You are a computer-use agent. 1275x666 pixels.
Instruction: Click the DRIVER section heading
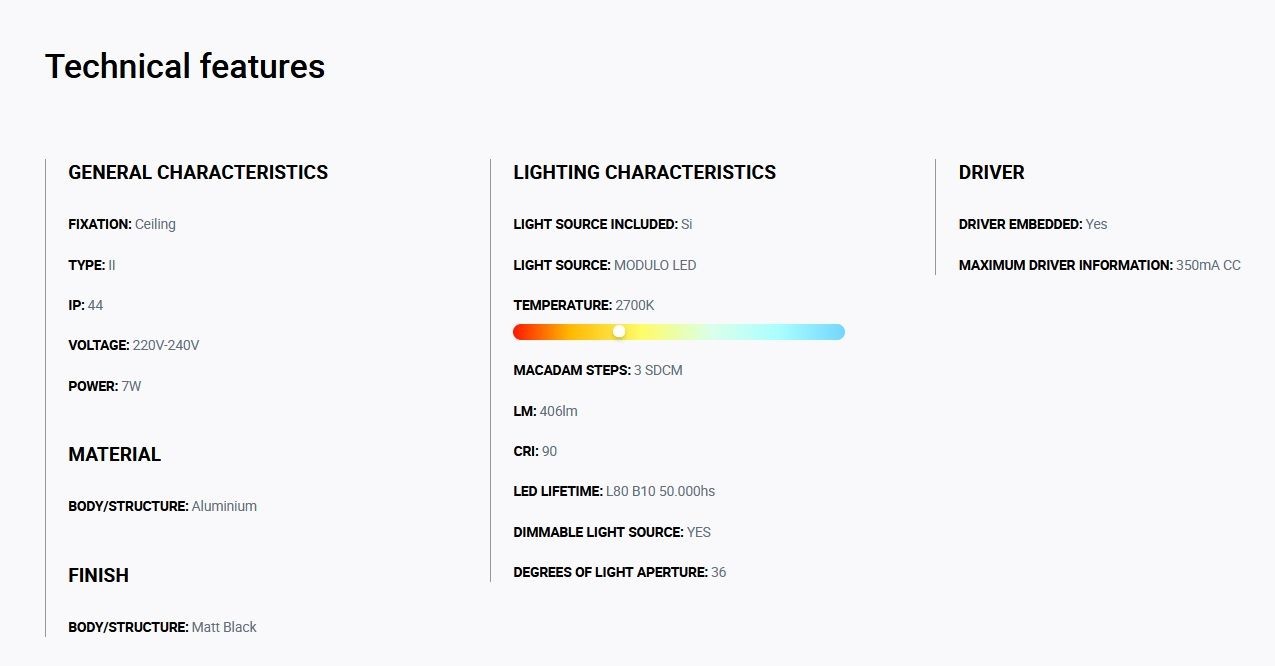click(x=991, y=172)
